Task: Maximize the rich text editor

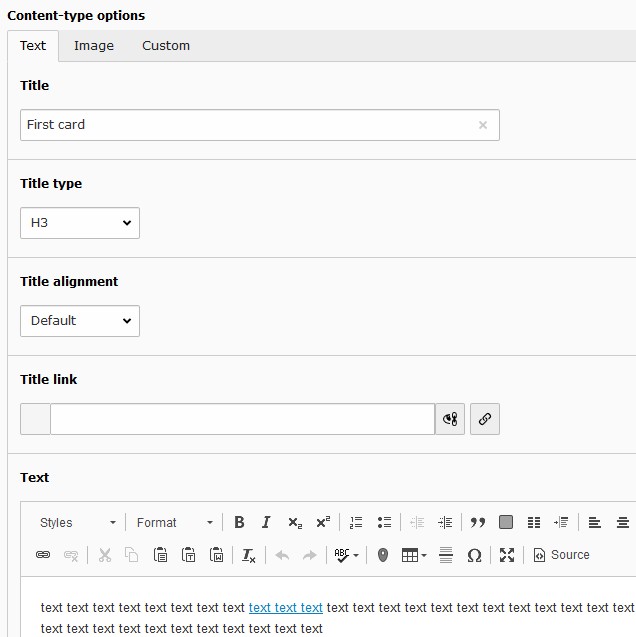Action: pyautogui.click(x=507, y=555)
